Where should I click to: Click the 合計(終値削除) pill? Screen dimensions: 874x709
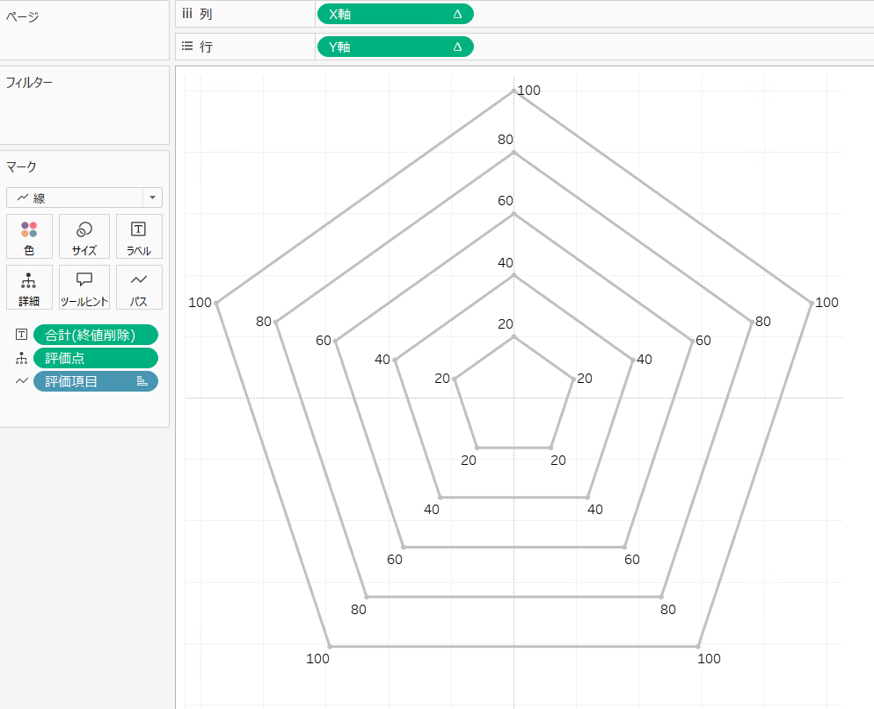coord(95,335)
